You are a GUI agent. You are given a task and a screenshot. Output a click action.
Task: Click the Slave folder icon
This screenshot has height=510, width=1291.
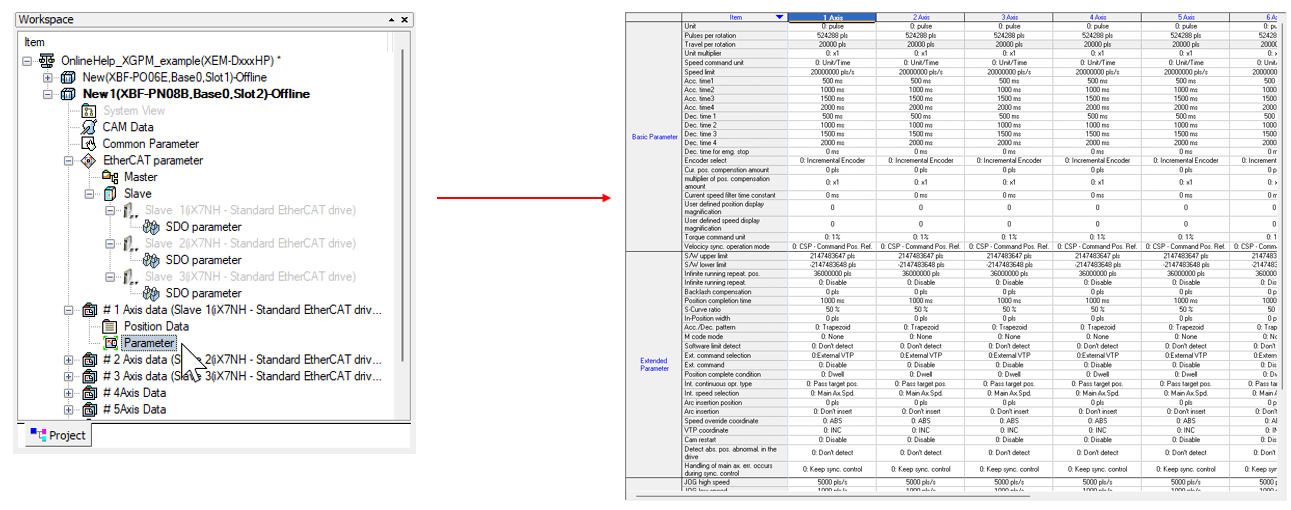tap(110, 193)
